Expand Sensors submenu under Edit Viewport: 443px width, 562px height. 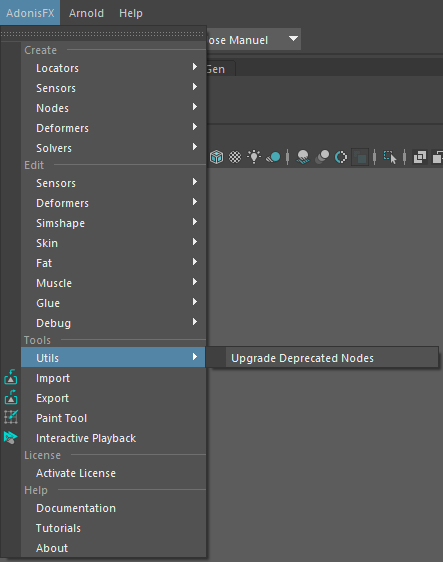click(x=113, y=183)
